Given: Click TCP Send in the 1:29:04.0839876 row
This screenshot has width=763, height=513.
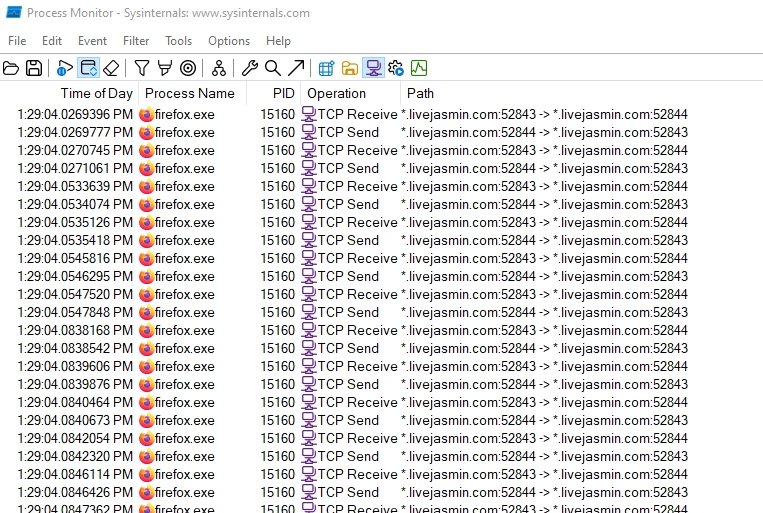Looking at the screenshot, I should click(x=348, y=385).
